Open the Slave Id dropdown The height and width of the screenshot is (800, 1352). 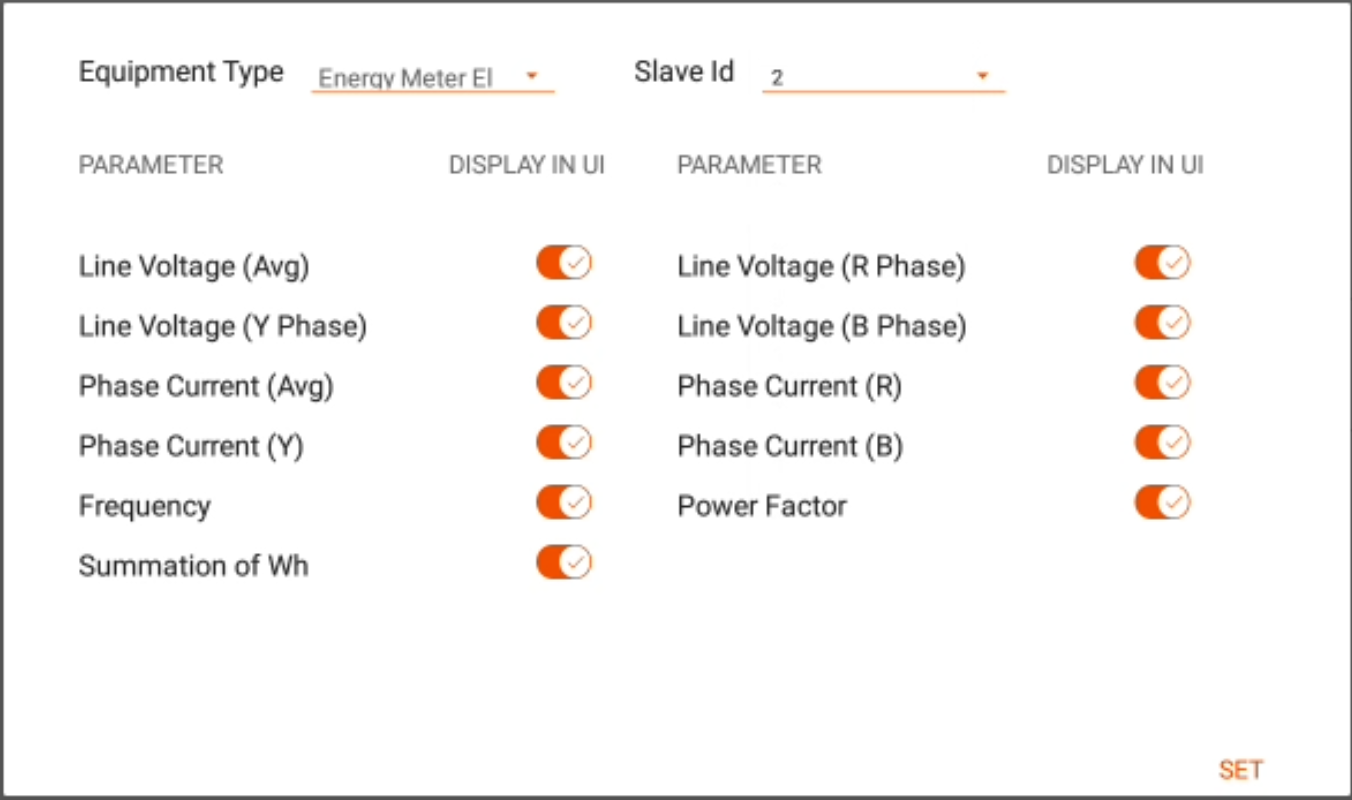pos(883,77)
